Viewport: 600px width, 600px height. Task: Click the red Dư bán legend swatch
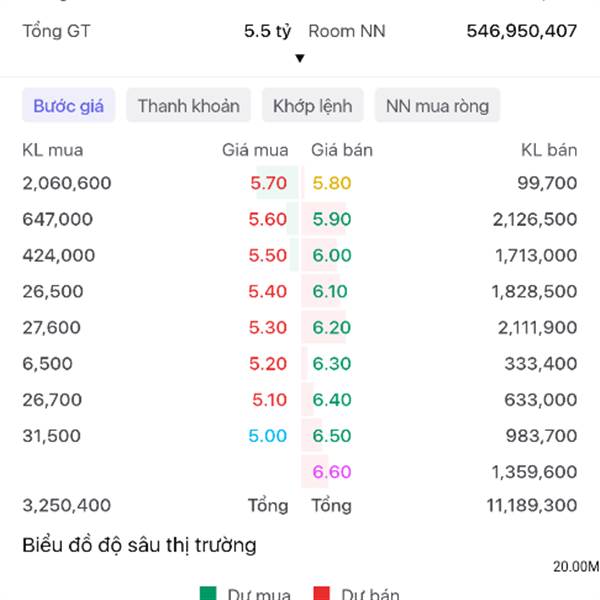(x=321, y=594)
